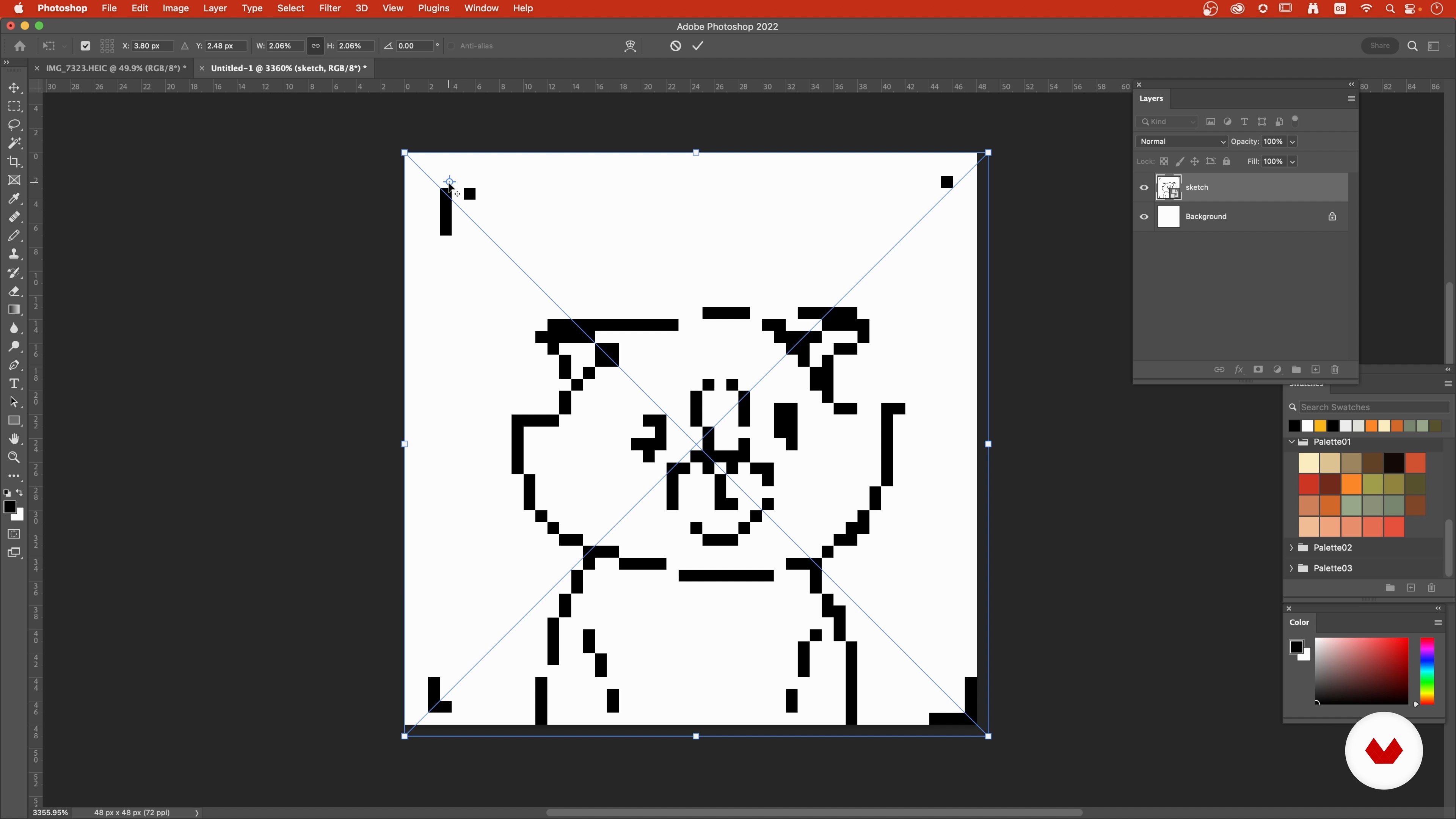Select the Eyedropper tool

pyautogui.click(x=14, y=198)
